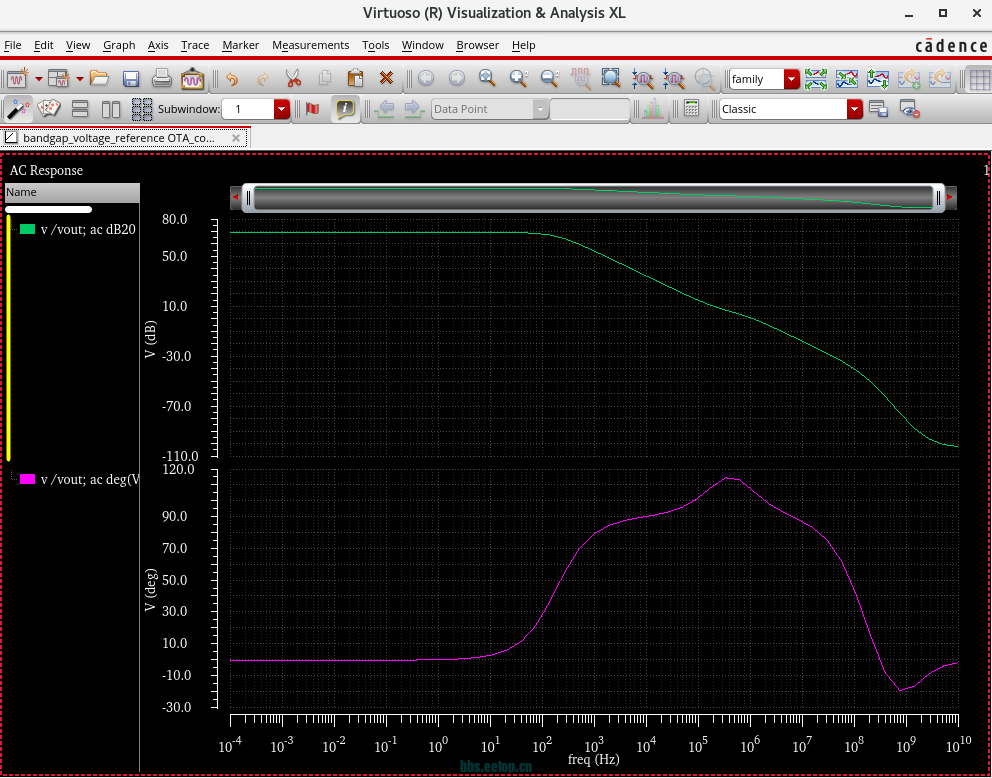Click the zoom magnifier icon

[487, 78]
